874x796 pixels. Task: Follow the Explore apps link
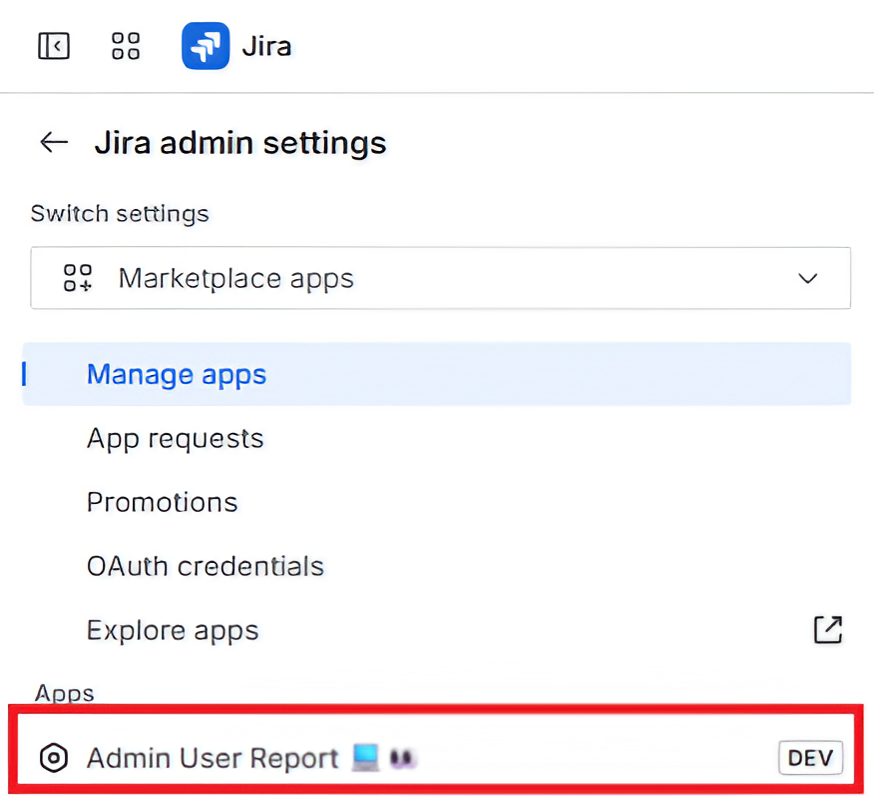coord(173,630)
